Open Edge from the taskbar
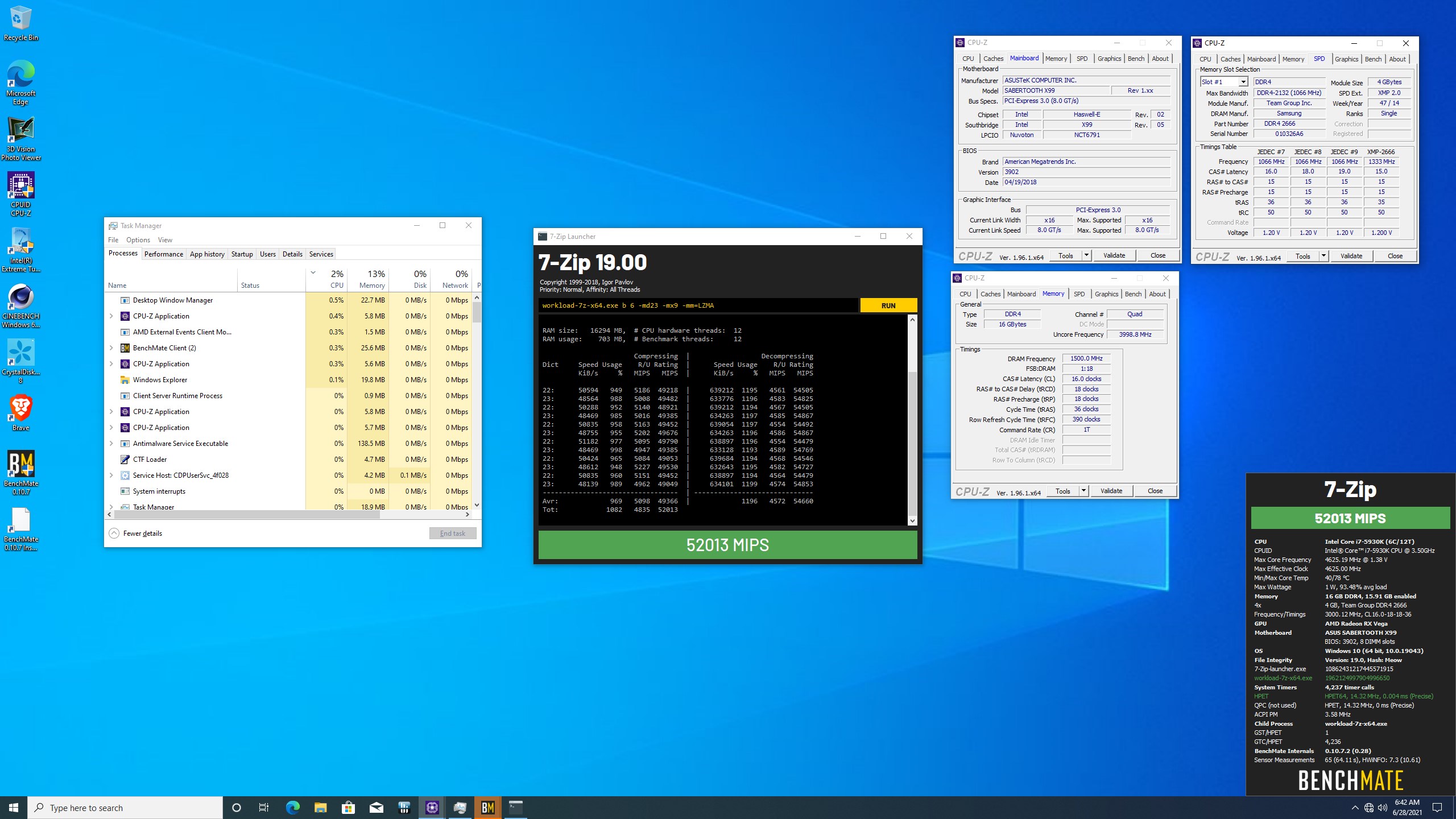 tap(292, 808)
